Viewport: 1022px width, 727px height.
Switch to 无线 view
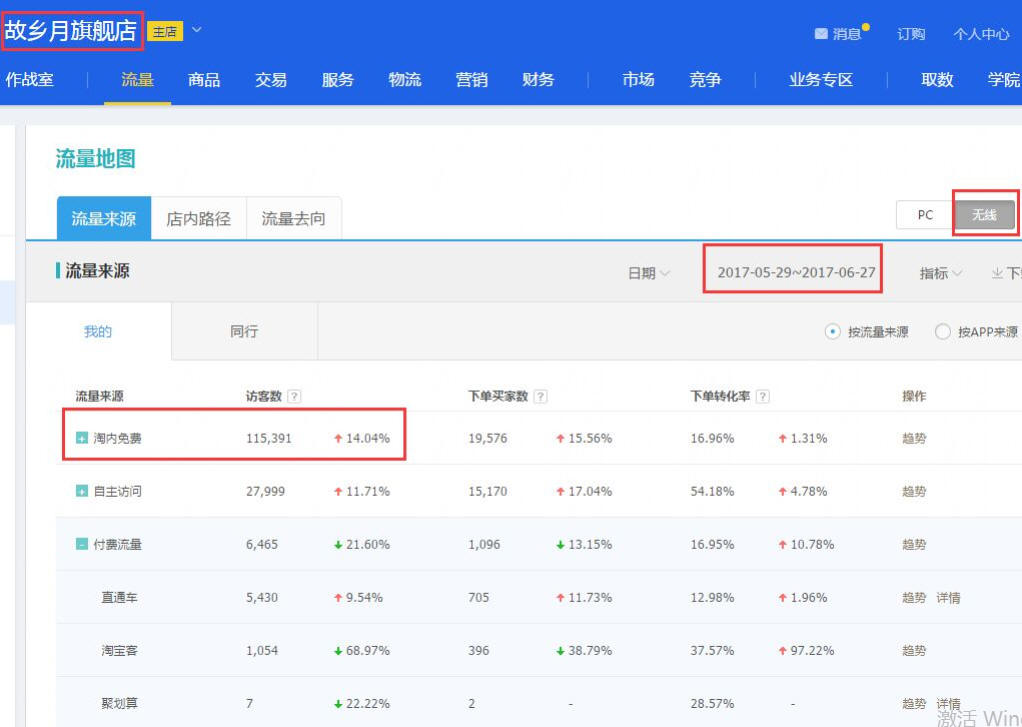(984, 215)
